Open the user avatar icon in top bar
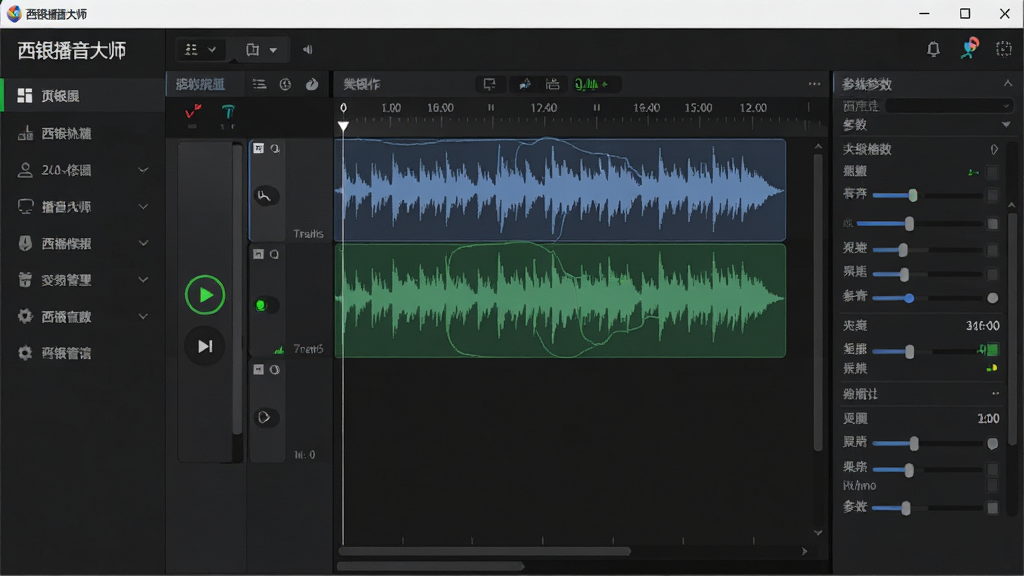Viewport: 1024px width, 576px height. [970, 48]
